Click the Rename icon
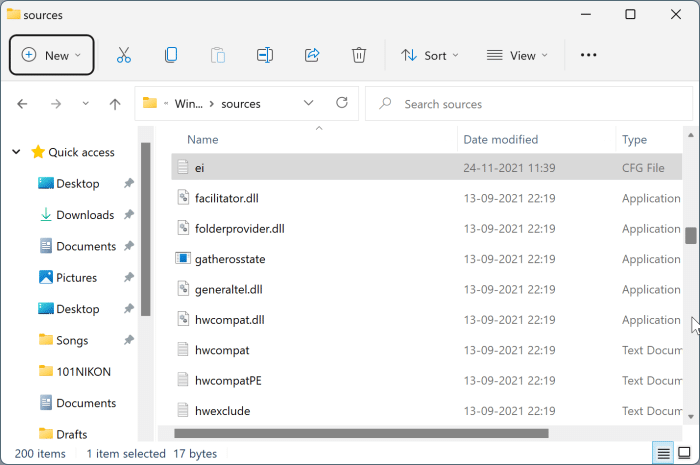The height and width of the screenshot is (465, 700). click(265, 55)
